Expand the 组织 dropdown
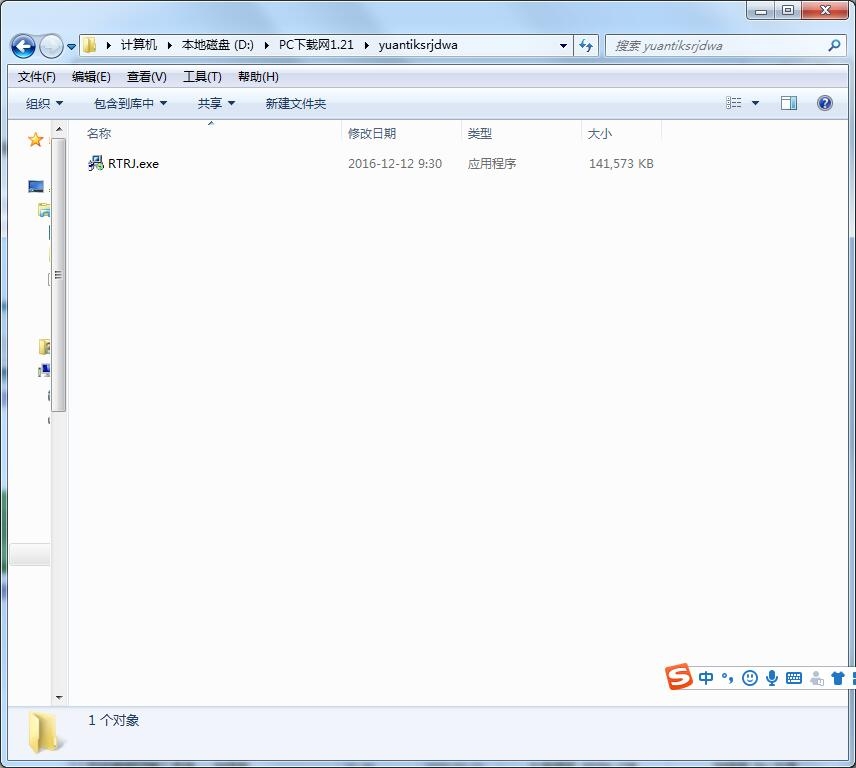The height and width of the screenshot is (768, 856). 44,103
